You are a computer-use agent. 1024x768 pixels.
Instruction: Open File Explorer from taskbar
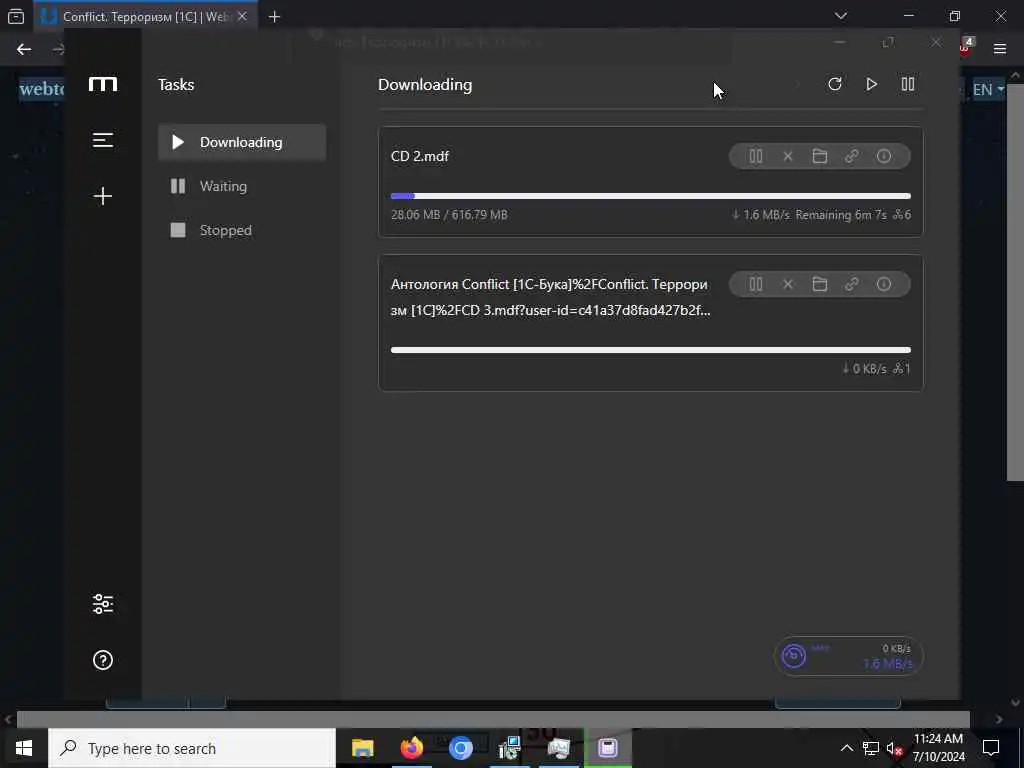tap(362, 748)
